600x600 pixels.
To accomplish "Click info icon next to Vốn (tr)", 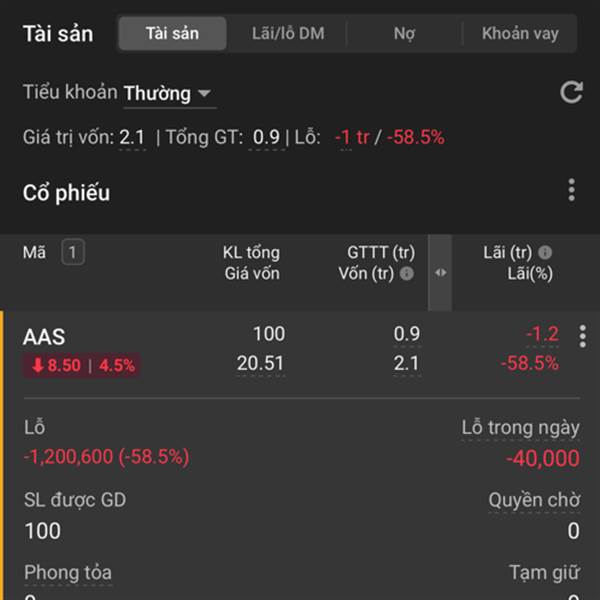I will [x=407, y=274].
